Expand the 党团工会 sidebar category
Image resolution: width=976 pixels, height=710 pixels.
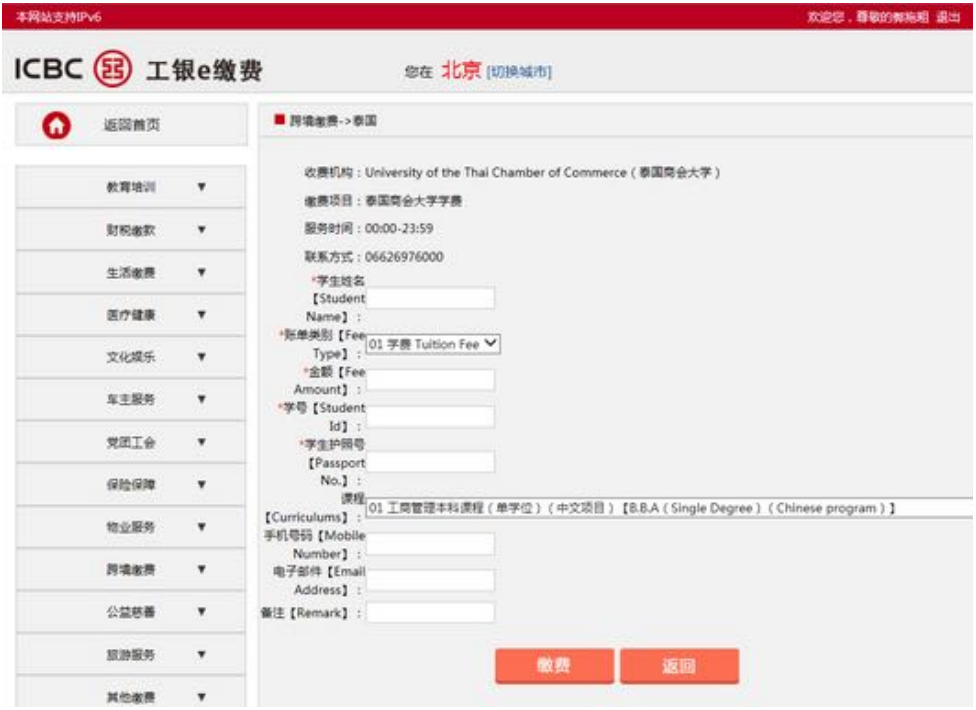pyautogui.click(x=131, y=442)
